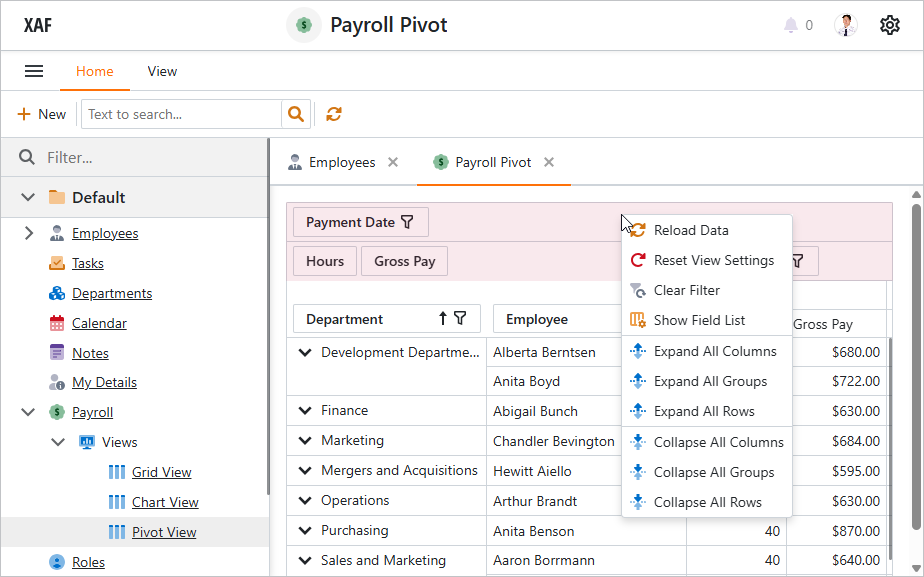Open the user avatar menu
Screen dimensions: 924x577
pyautogui.click(x=846, y=25)
